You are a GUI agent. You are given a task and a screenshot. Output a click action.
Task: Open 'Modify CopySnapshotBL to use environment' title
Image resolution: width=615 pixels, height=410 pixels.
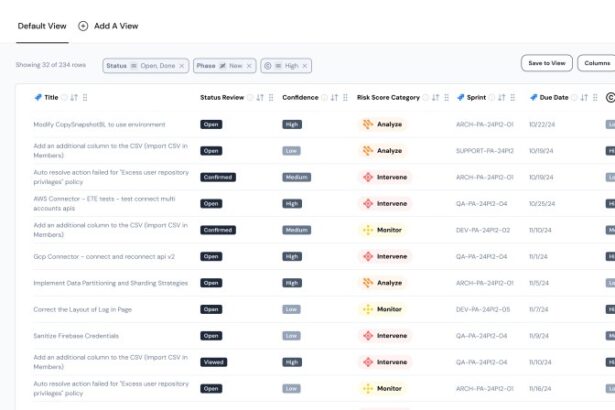[x=99, y=124]
